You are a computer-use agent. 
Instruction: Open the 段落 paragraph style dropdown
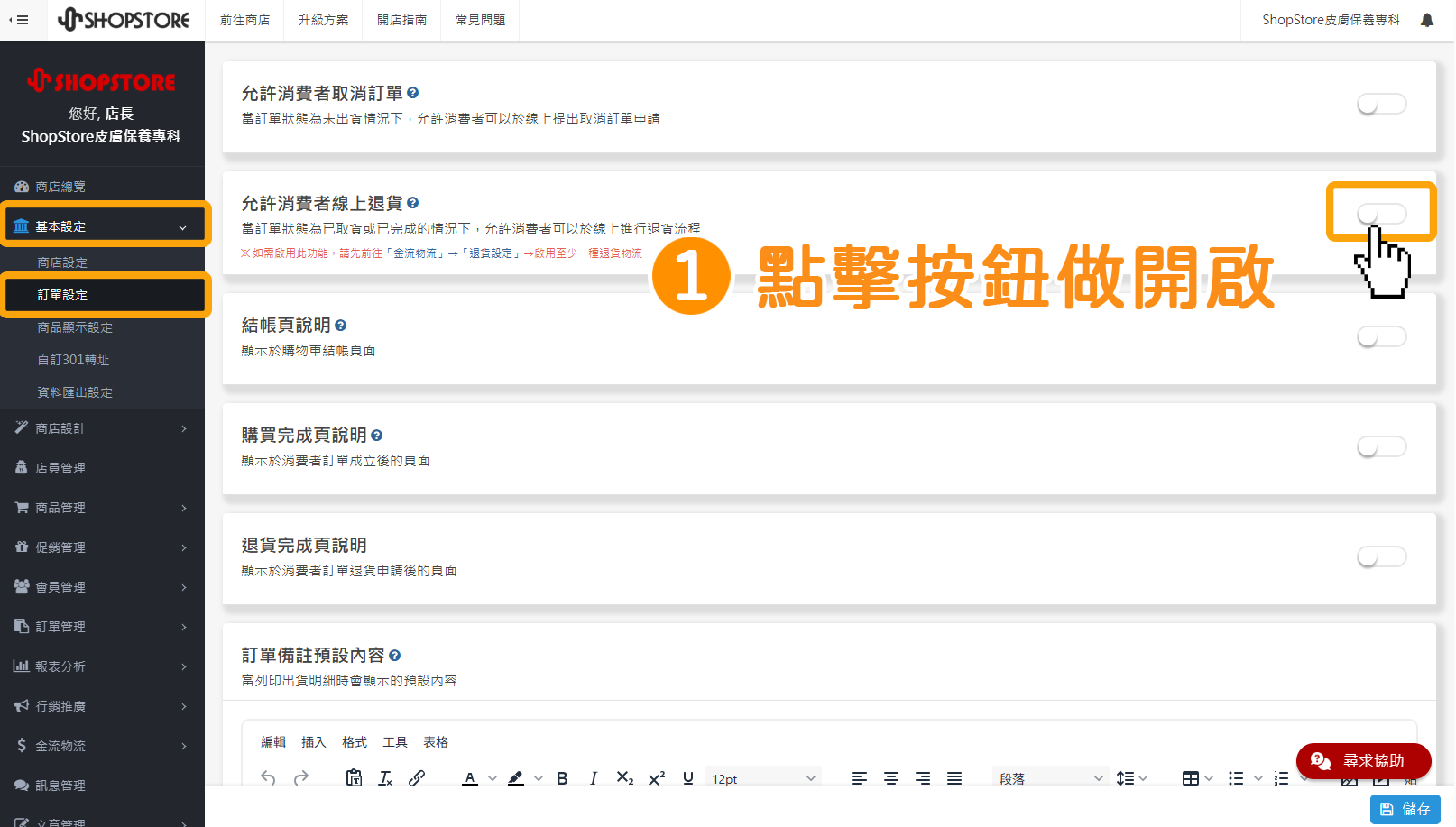1049,776
